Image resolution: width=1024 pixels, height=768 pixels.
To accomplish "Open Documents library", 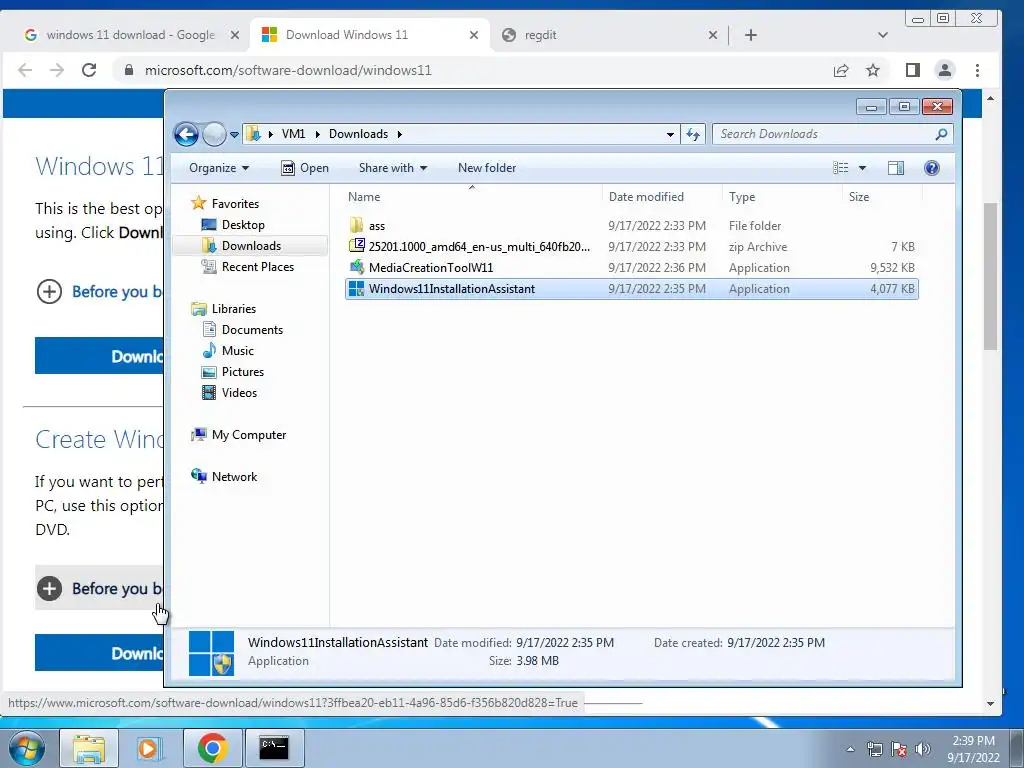I will 252,330.
